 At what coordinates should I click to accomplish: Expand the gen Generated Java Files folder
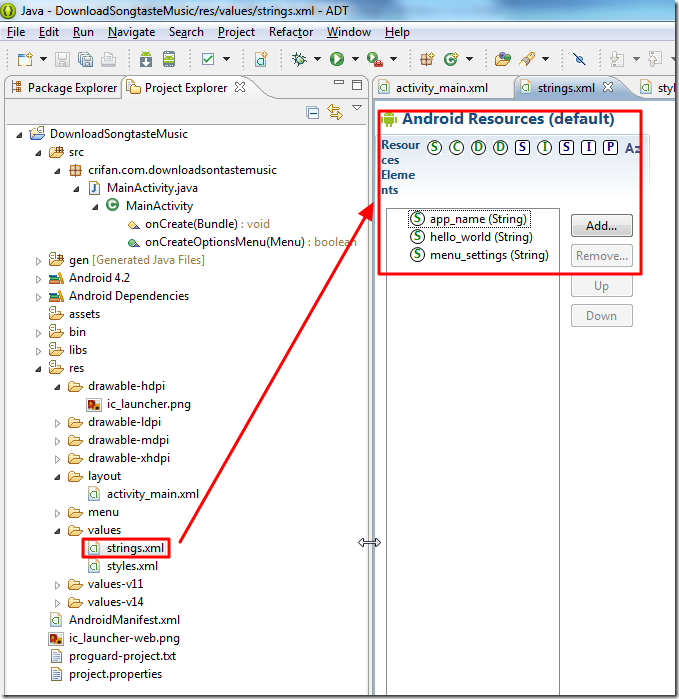tap(38, 261)
